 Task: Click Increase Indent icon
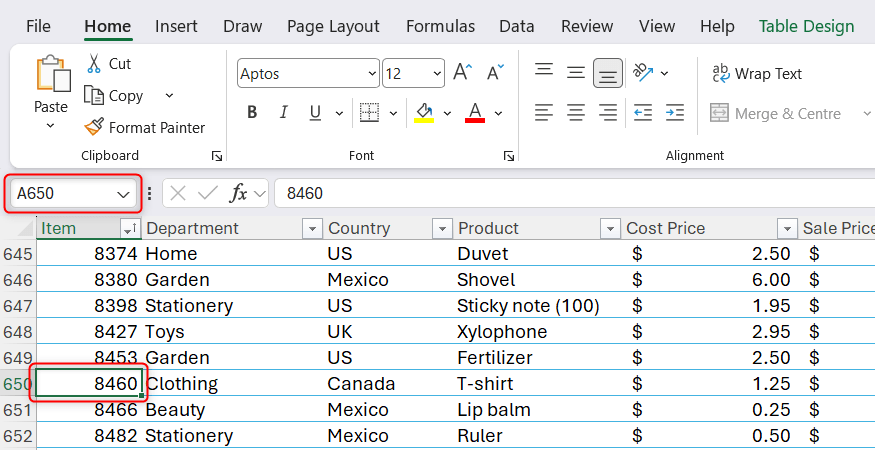click(675, 113)
